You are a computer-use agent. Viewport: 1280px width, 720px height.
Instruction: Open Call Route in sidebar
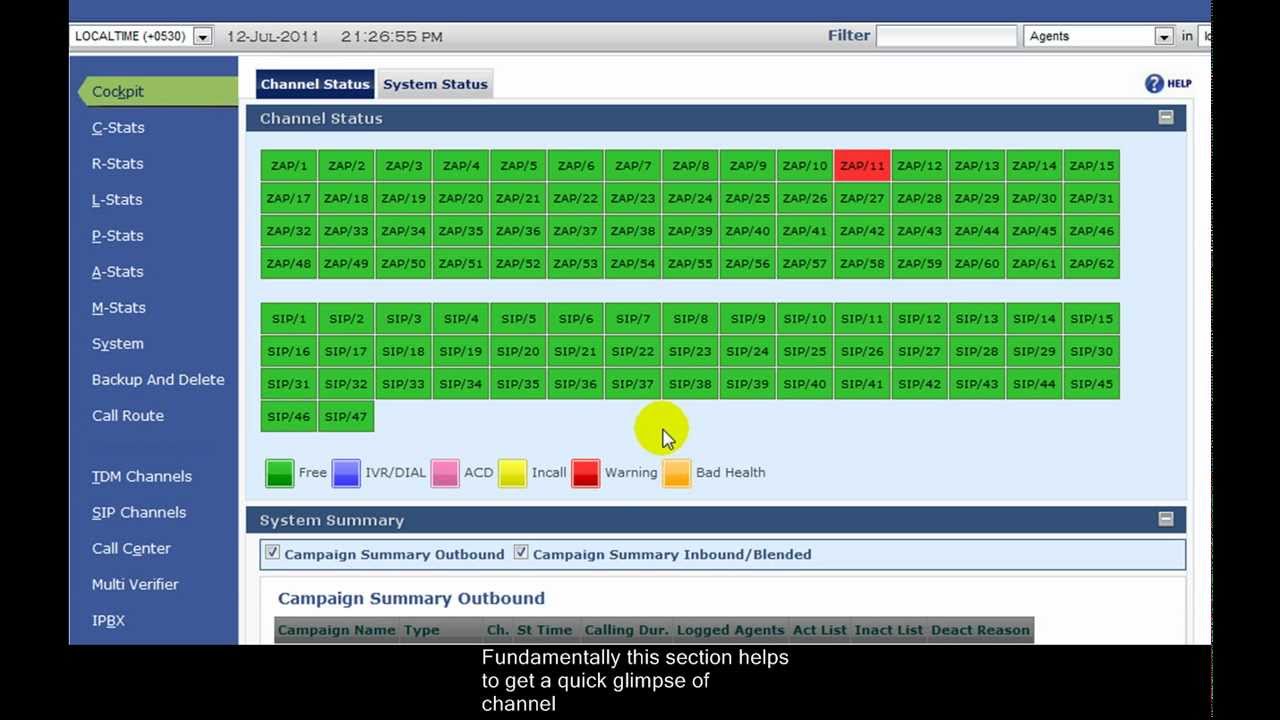pos(128,415)
